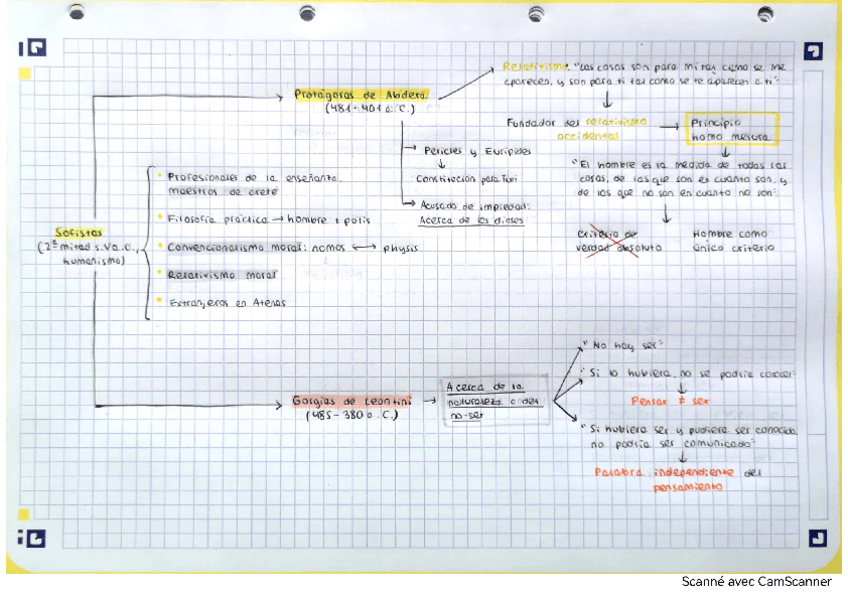Click the yellow-bordered 'Principio homo mensura' box
Viewport: 848px width, 599px height.
click(x=731, y=127)
